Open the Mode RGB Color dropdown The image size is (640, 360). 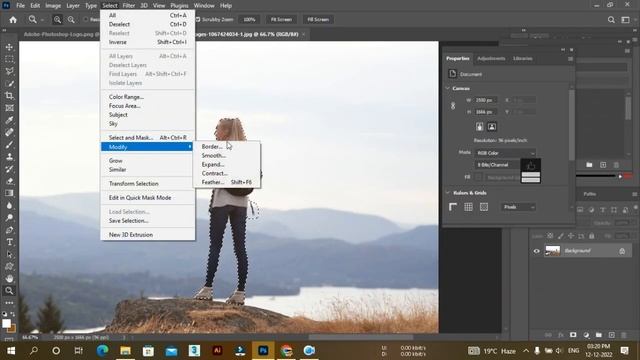click(x=505, y=153)
